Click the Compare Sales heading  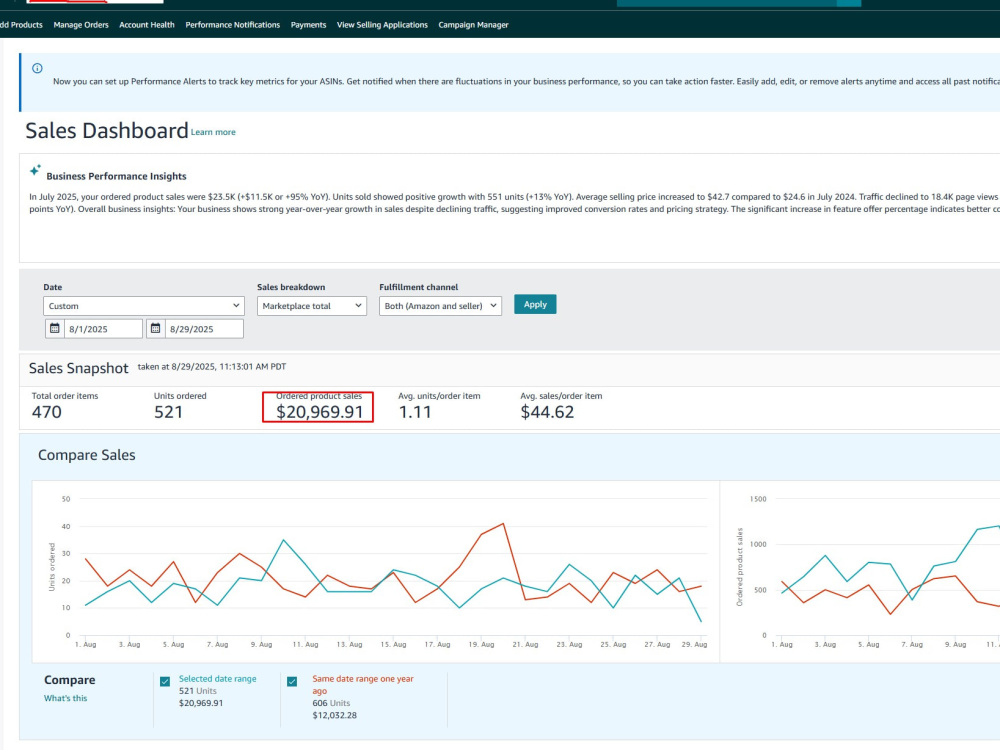(x=87, y=455)
